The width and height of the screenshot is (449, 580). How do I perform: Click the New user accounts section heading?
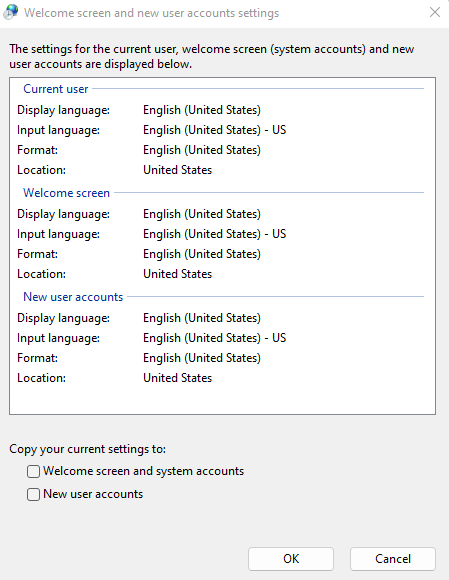coord(73,297)
